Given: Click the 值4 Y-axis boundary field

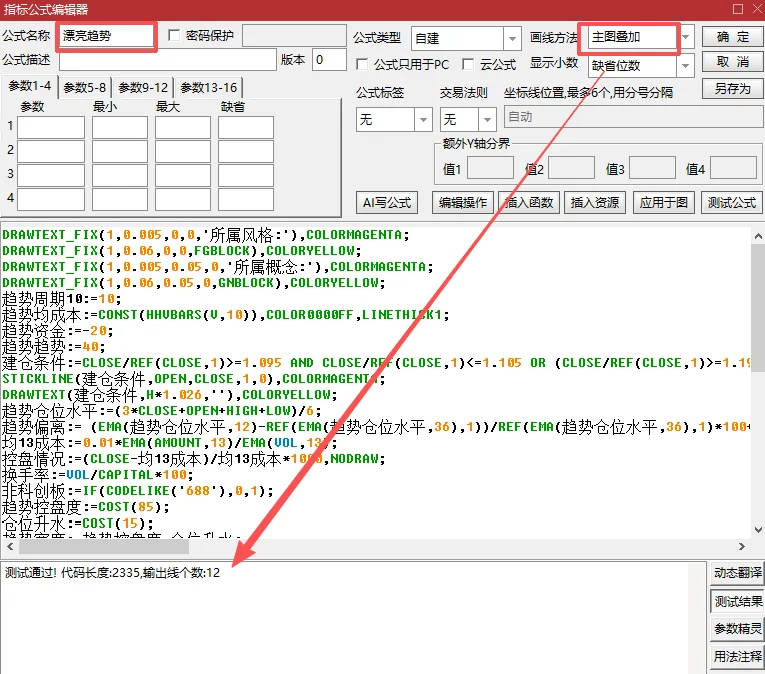Looking at the screenshot, I should pyautogui.click(x=733, y=169).
